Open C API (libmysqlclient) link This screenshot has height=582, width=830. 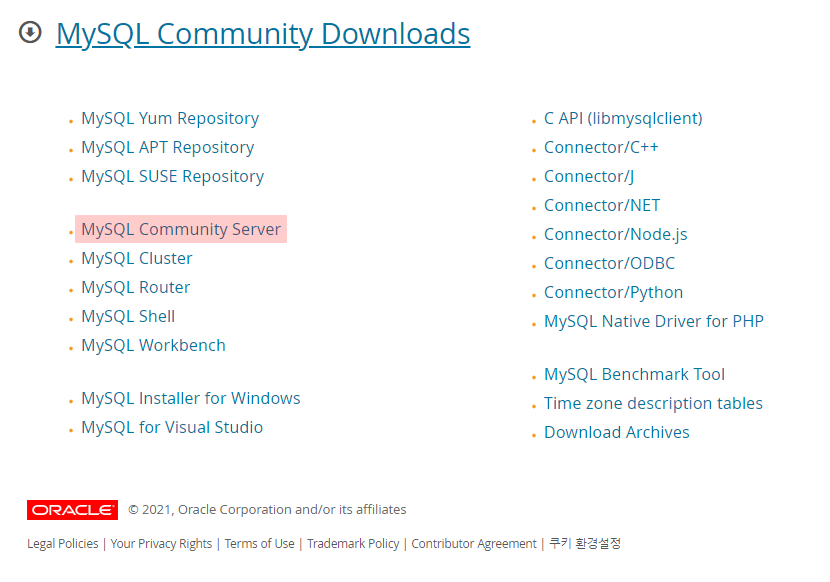(623, 119)
